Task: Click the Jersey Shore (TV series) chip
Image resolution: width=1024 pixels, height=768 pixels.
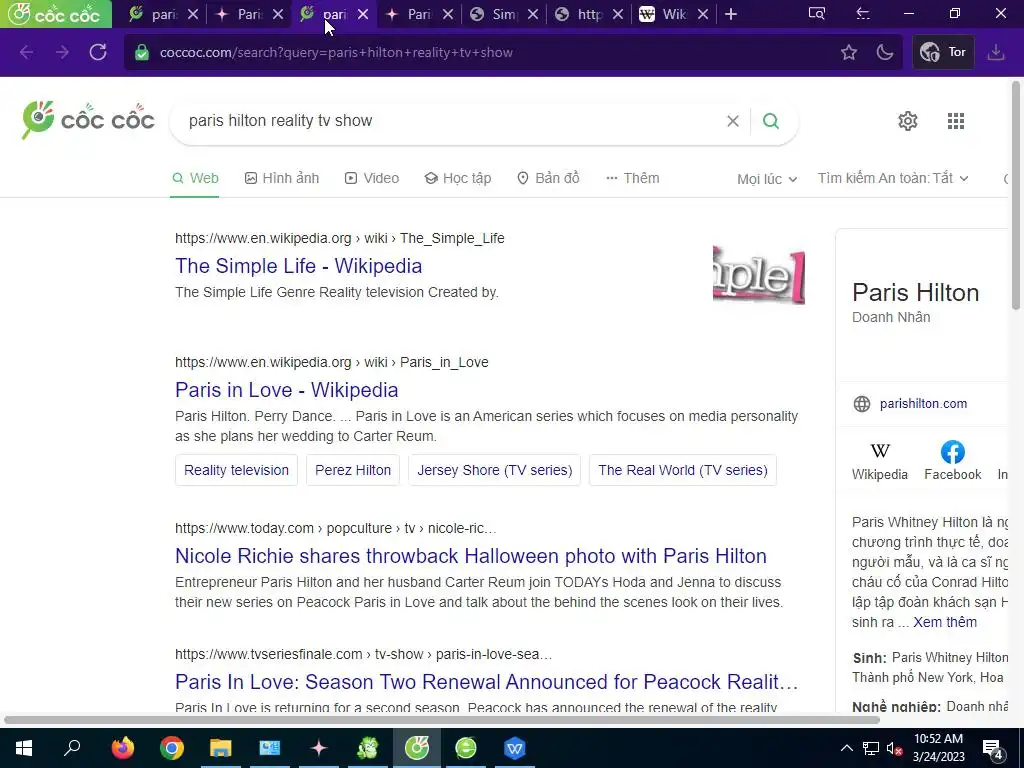Action: (x=494, y=470)
